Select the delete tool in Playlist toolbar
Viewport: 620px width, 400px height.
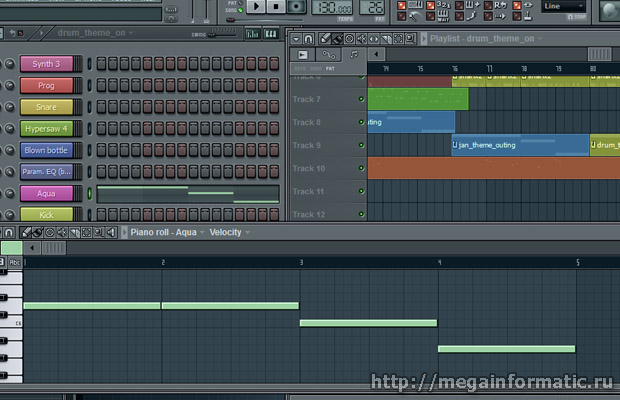(350, 38)
